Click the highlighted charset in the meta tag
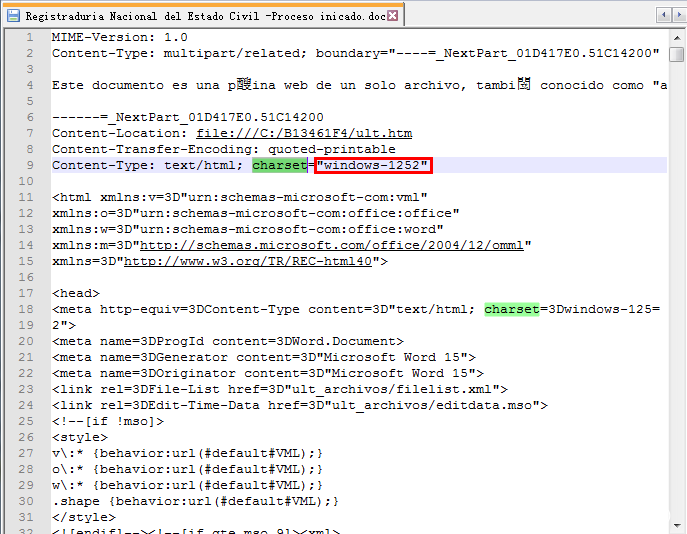This screenshot has width=687, height=534. 512,309
